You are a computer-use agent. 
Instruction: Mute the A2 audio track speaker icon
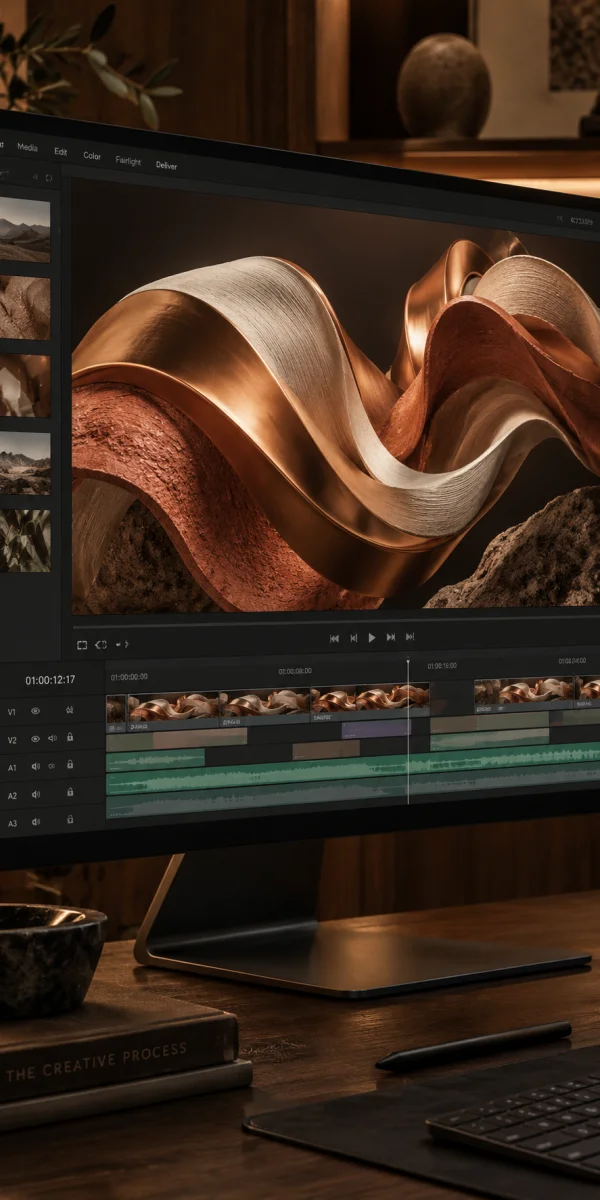[x=36, y=795]
